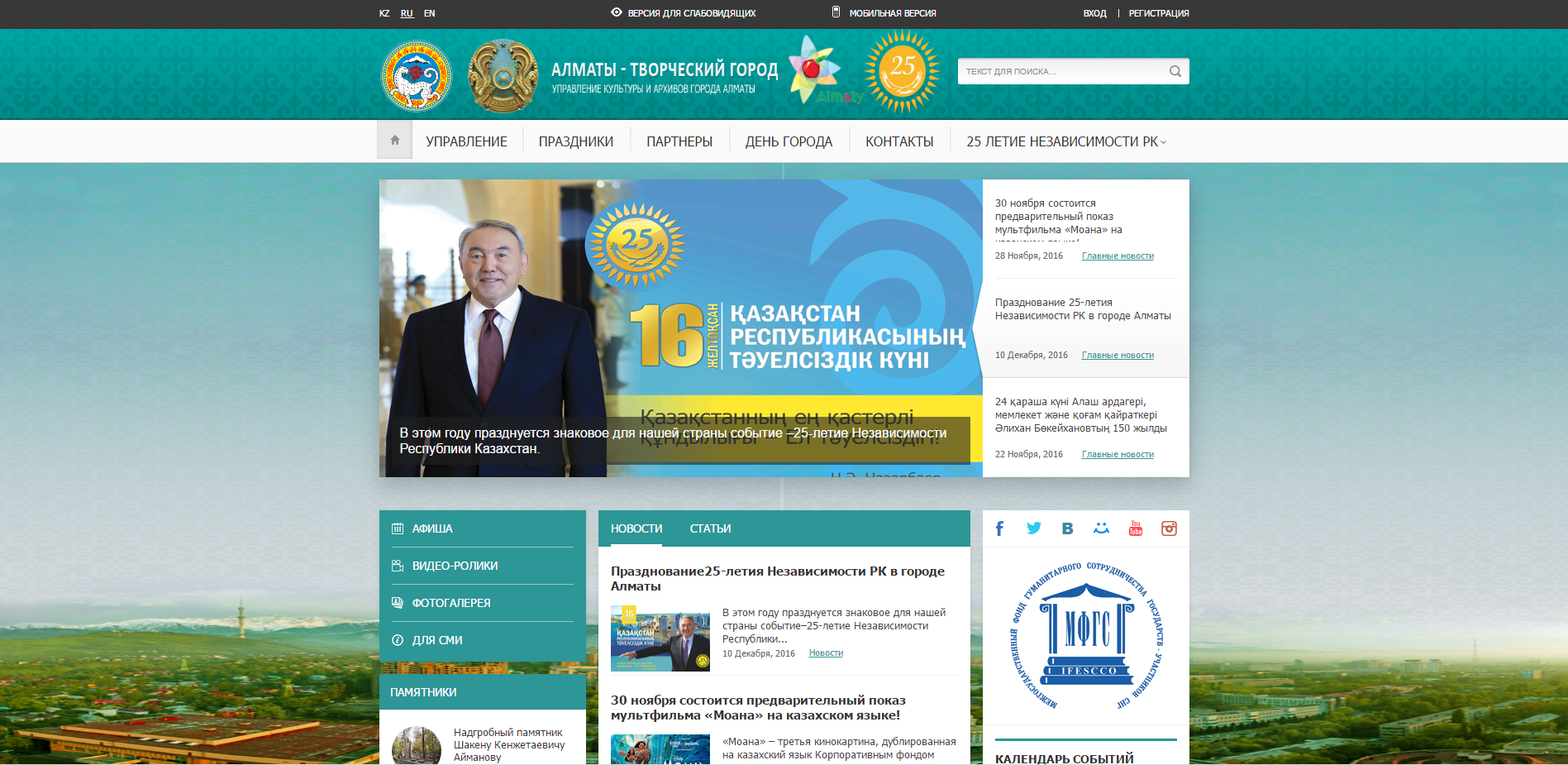Open the Instagram social icon

pos(1169,528)
